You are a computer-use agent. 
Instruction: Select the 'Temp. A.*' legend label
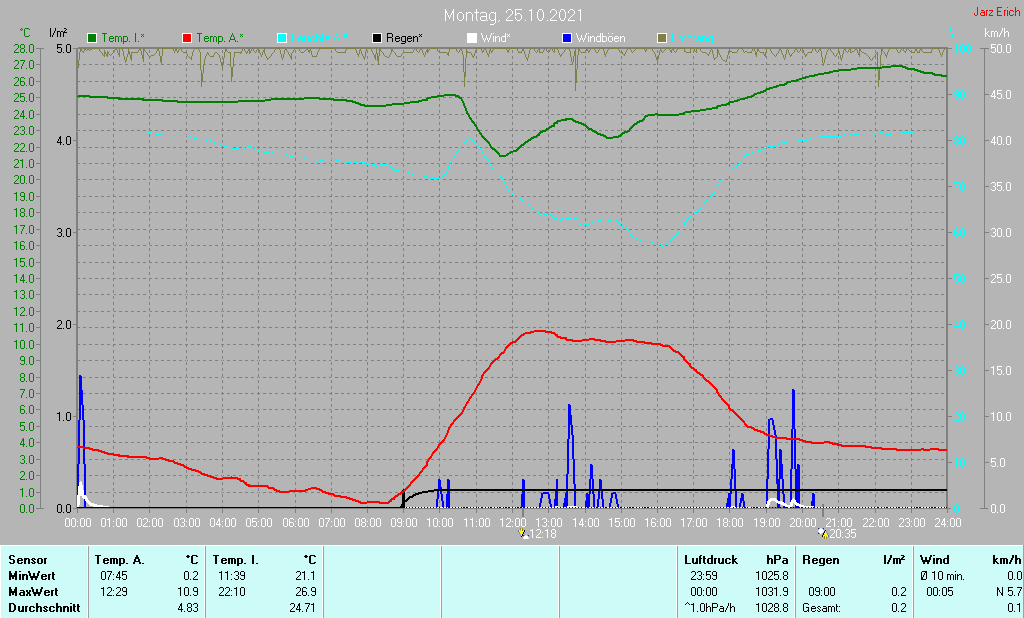tap(220, 38)
